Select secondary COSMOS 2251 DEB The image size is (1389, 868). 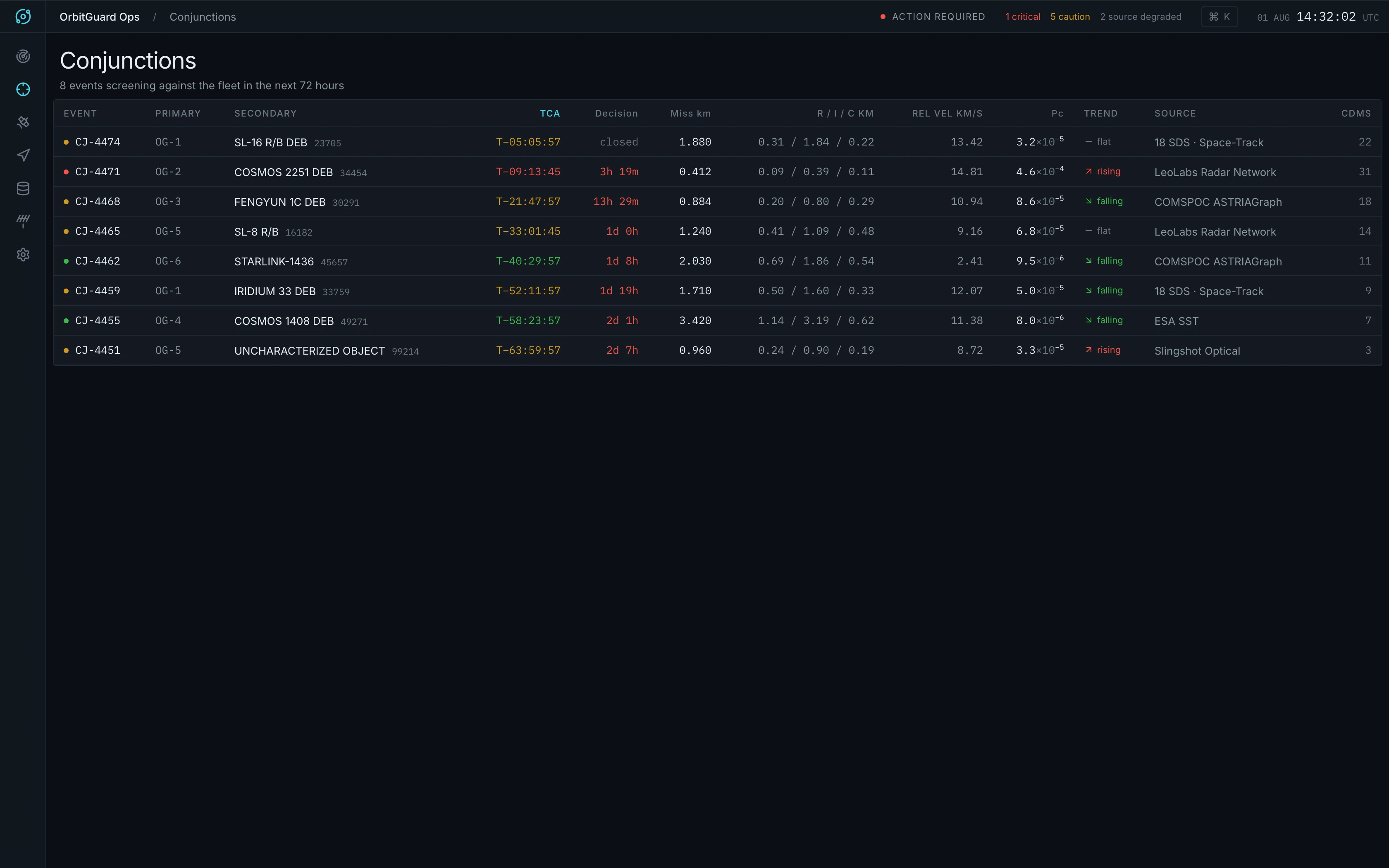tap(284, 172)
